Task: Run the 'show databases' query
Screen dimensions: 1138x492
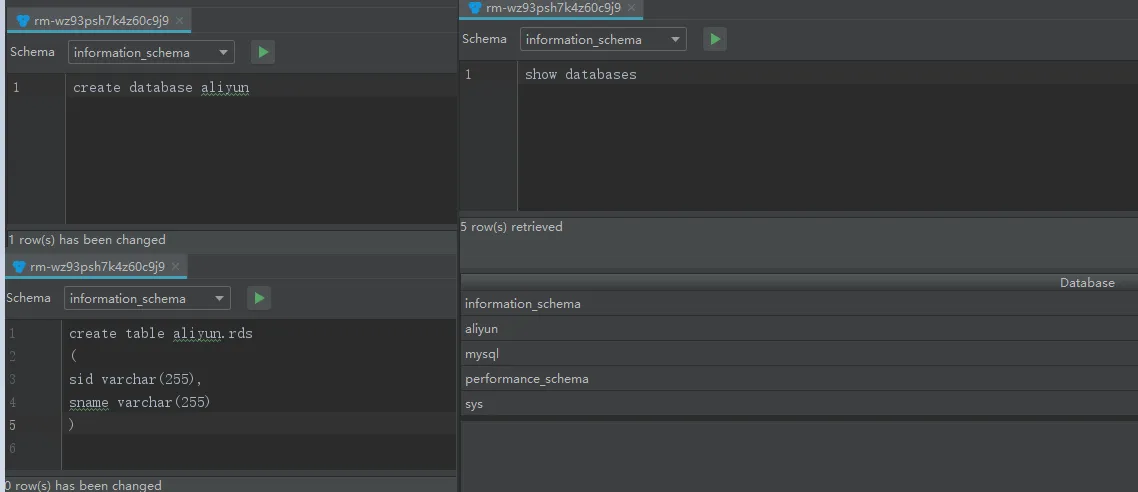Action: click(x=715, y=39)
